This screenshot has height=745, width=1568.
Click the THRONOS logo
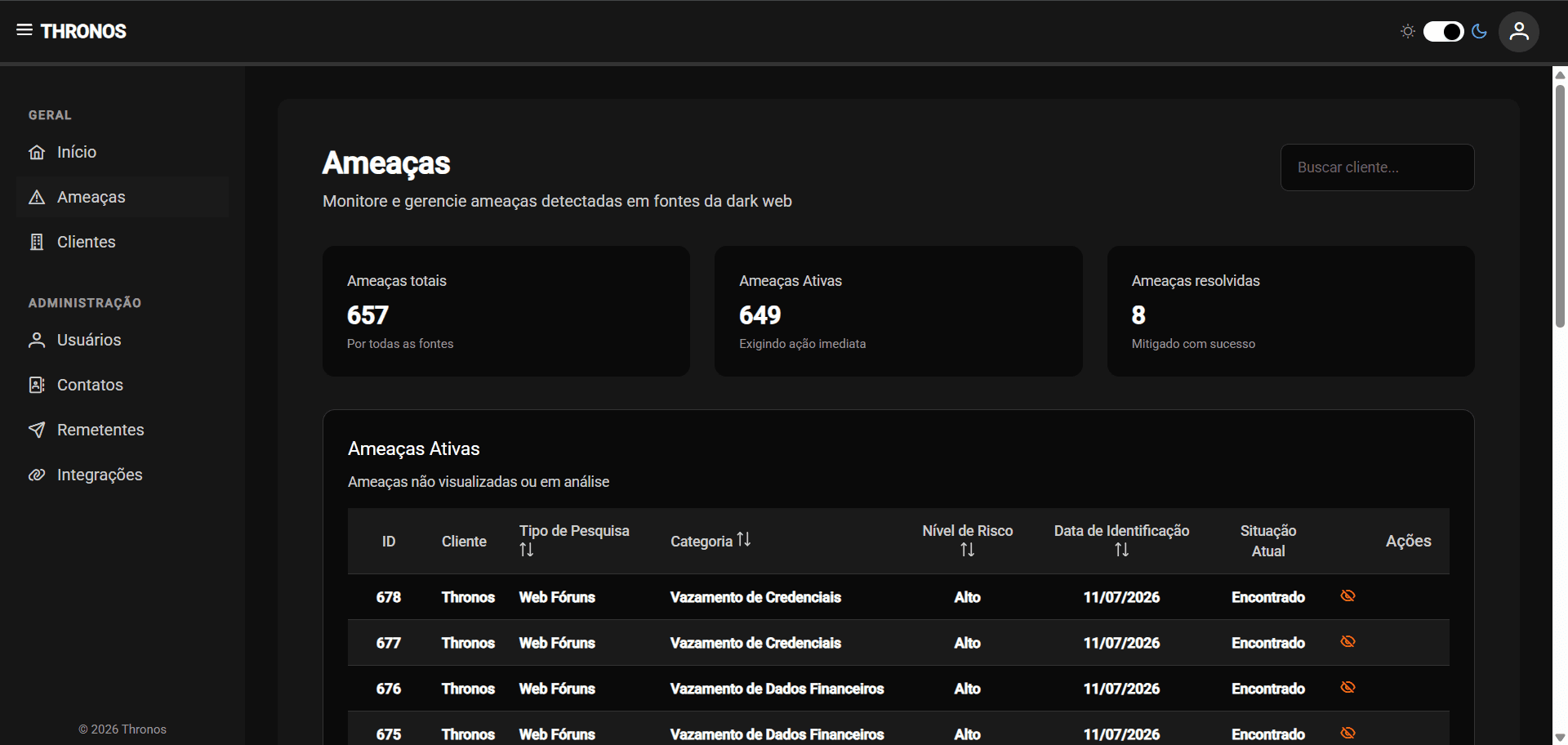click(83, 31)
